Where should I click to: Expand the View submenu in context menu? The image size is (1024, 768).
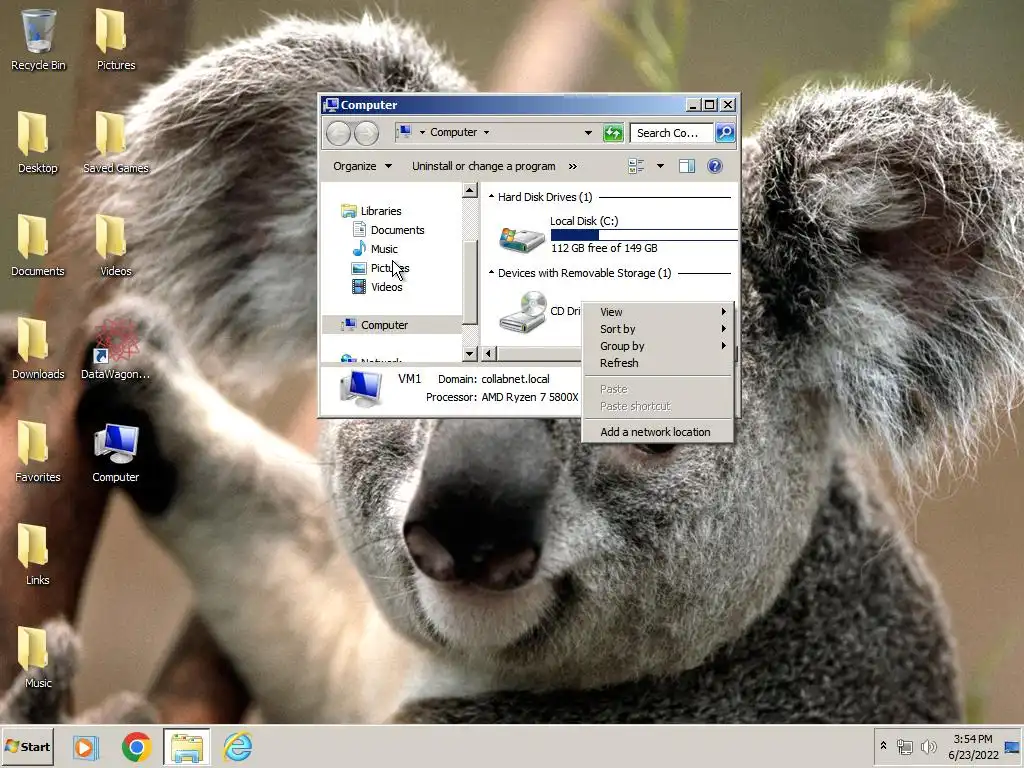658,312
